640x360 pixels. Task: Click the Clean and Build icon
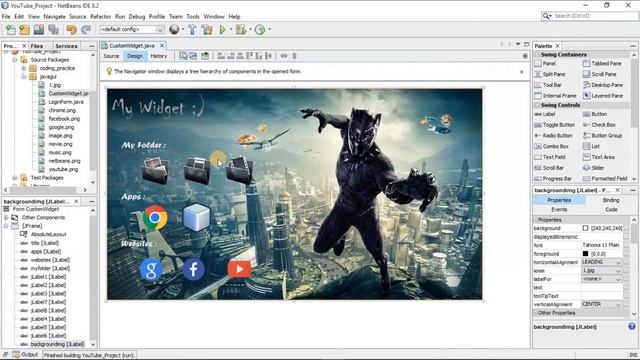click(x=207, y=29)
